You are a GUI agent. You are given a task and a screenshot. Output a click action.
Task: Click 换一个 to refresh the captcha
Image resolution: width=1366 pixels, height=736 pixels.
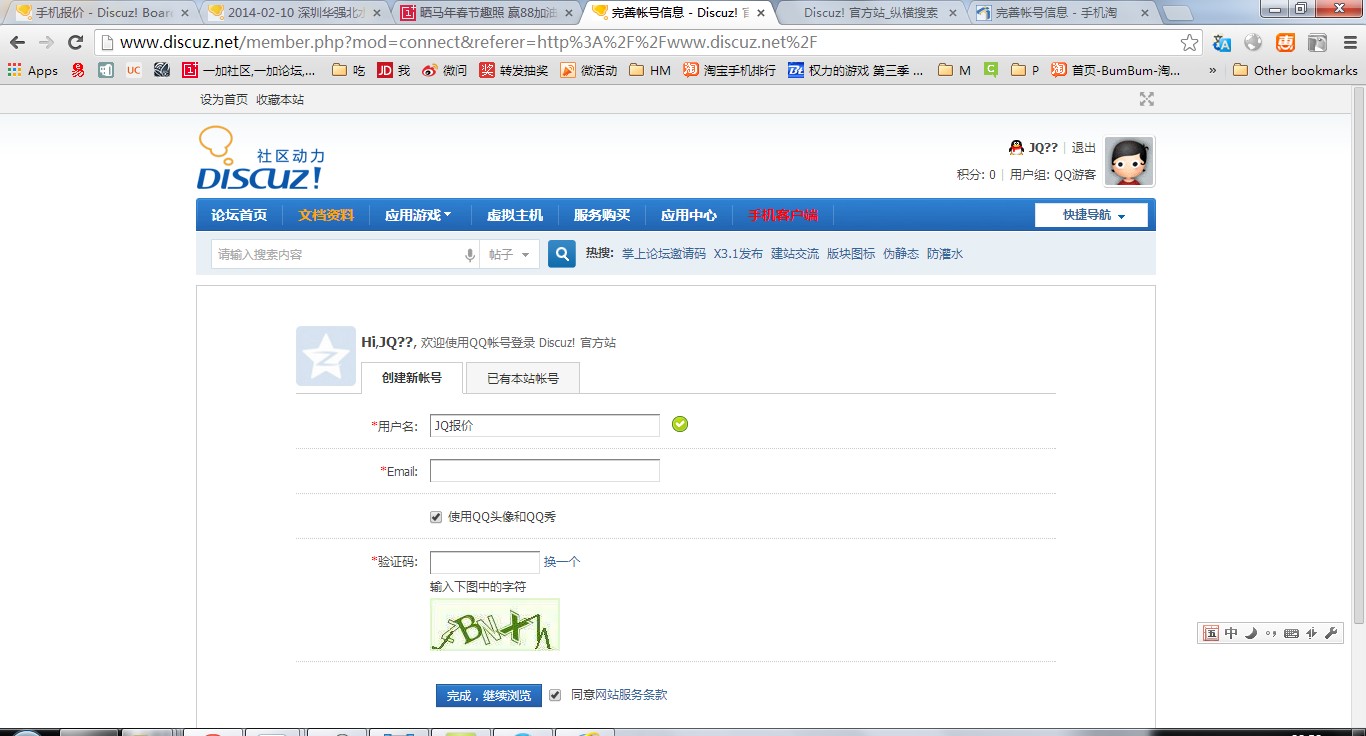[562, 562]
